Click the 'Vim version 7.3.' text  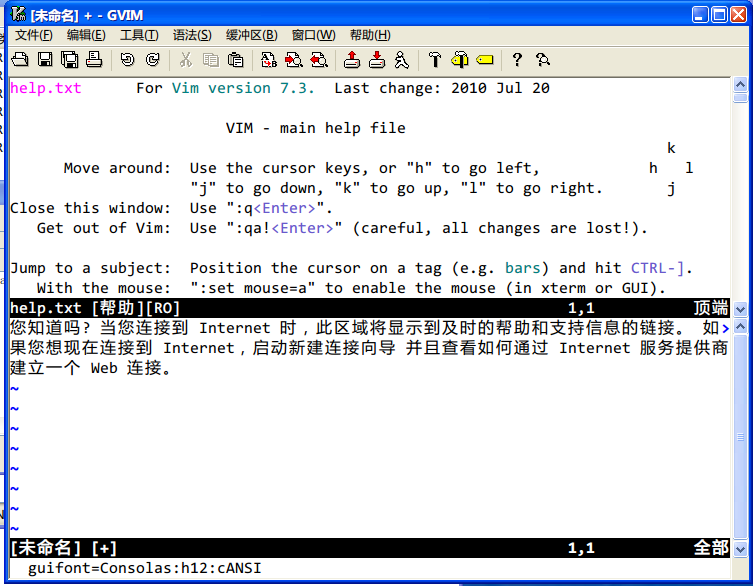coord(243,88)
